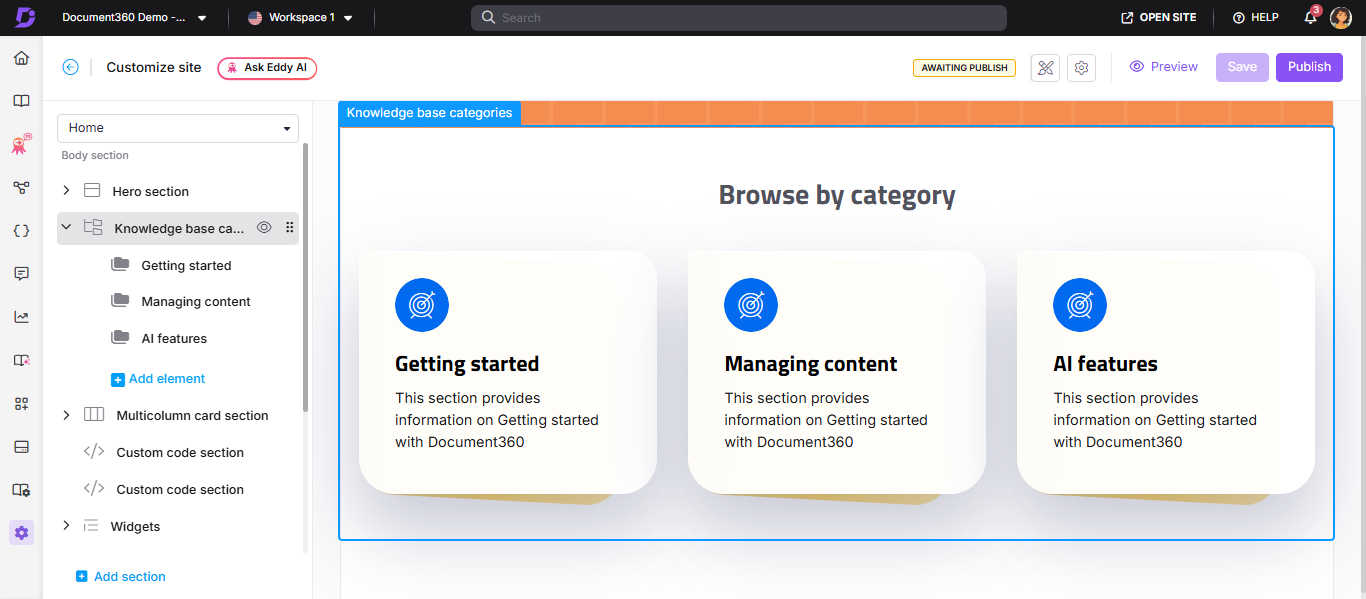Image resolution: width=1366 pixels, height=599 pixels.
Task: Click the Knowledge base categories blue label tab
Action: pos(430,113)
